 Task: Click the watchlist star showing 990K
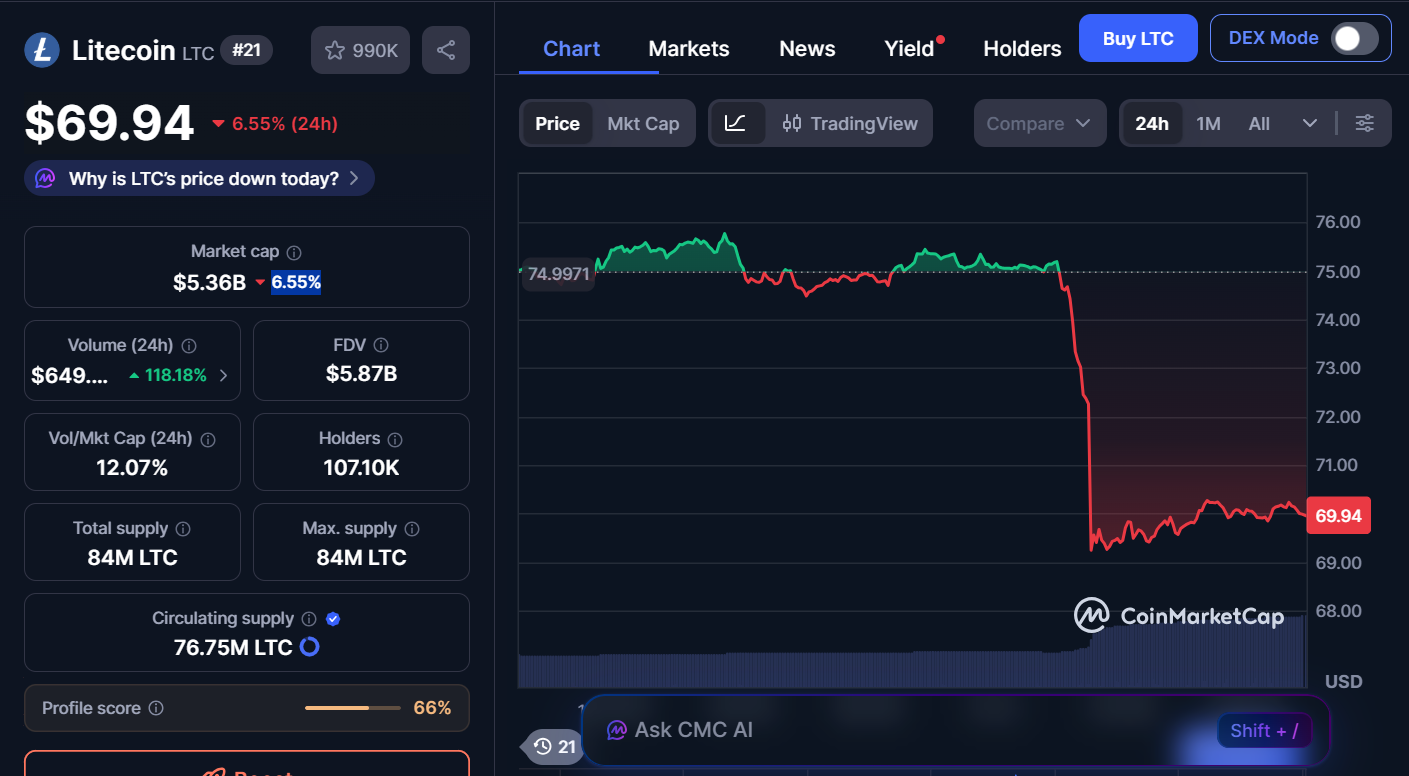pyautogui.click(x=360, y=50)
